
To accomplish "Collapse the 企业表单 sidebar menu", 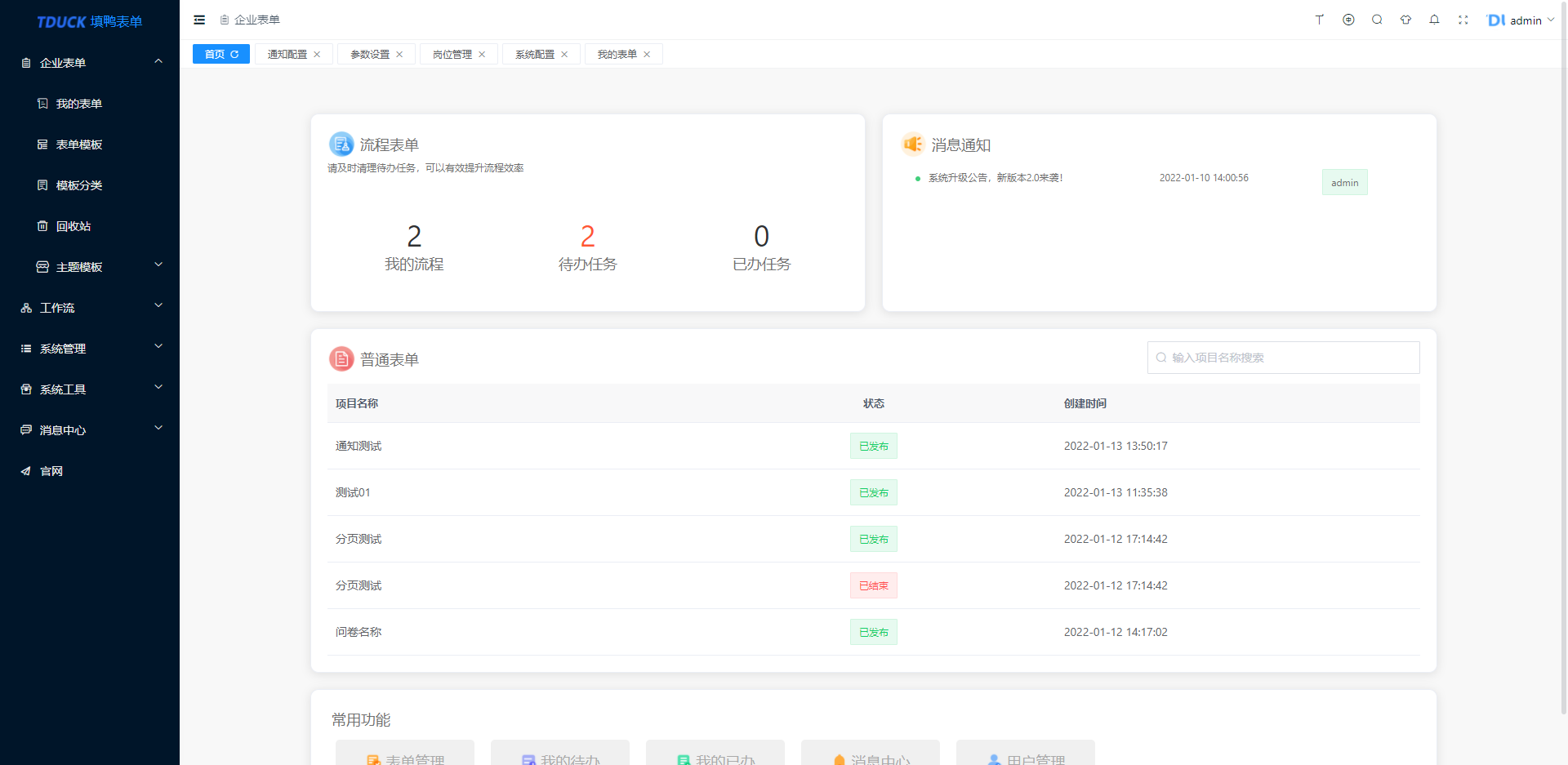I will [90, 62].
